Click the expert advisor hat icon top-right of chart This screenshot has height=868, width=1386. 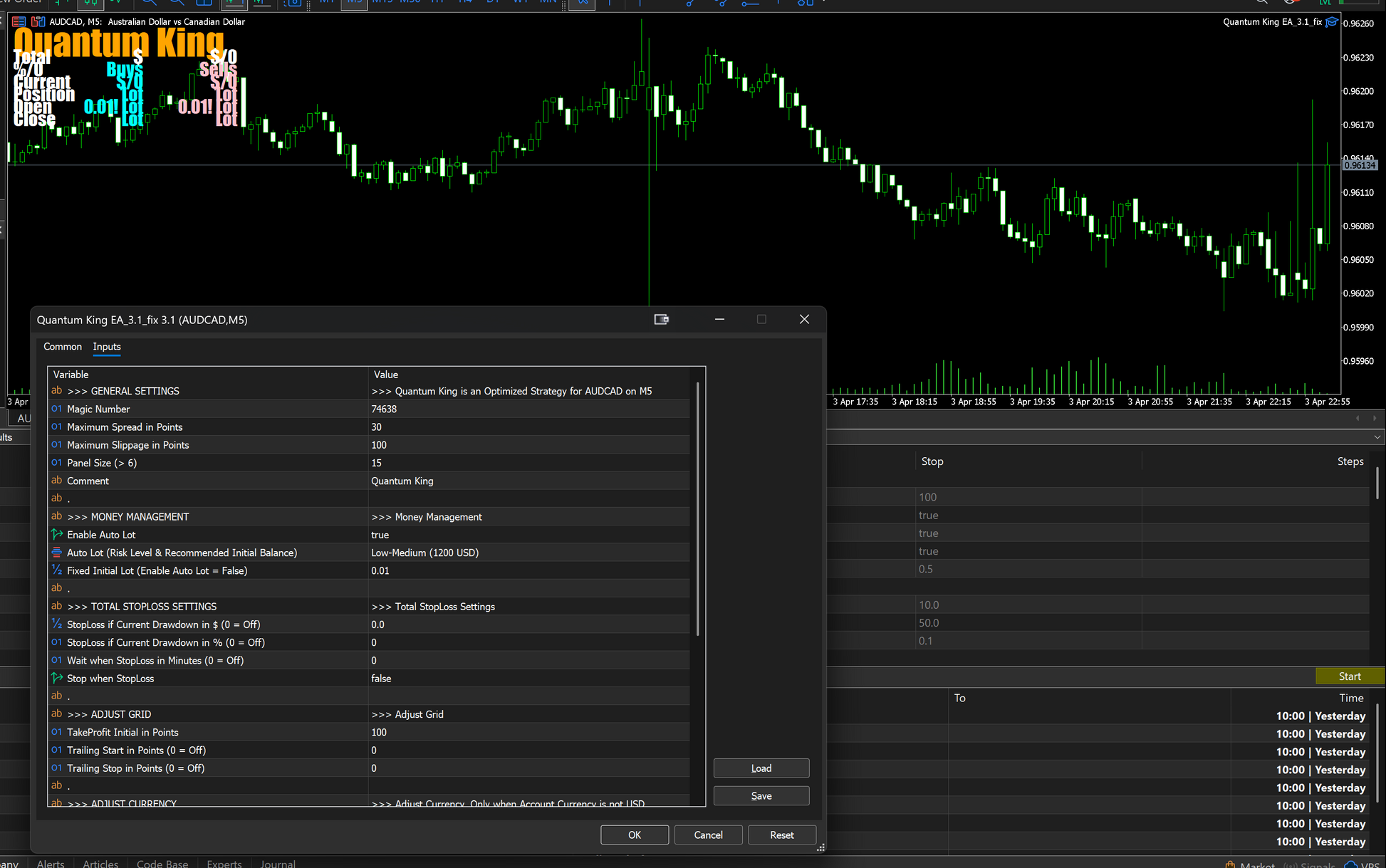[1331, 22]
